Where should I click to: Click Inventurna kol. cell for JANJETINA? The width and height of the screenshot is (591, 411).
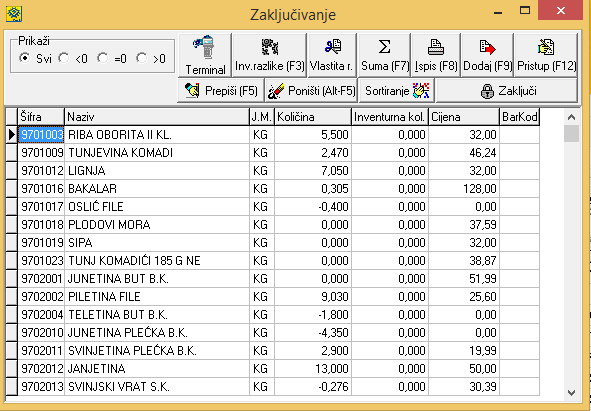pyautogui.click(x=390, y=368)
